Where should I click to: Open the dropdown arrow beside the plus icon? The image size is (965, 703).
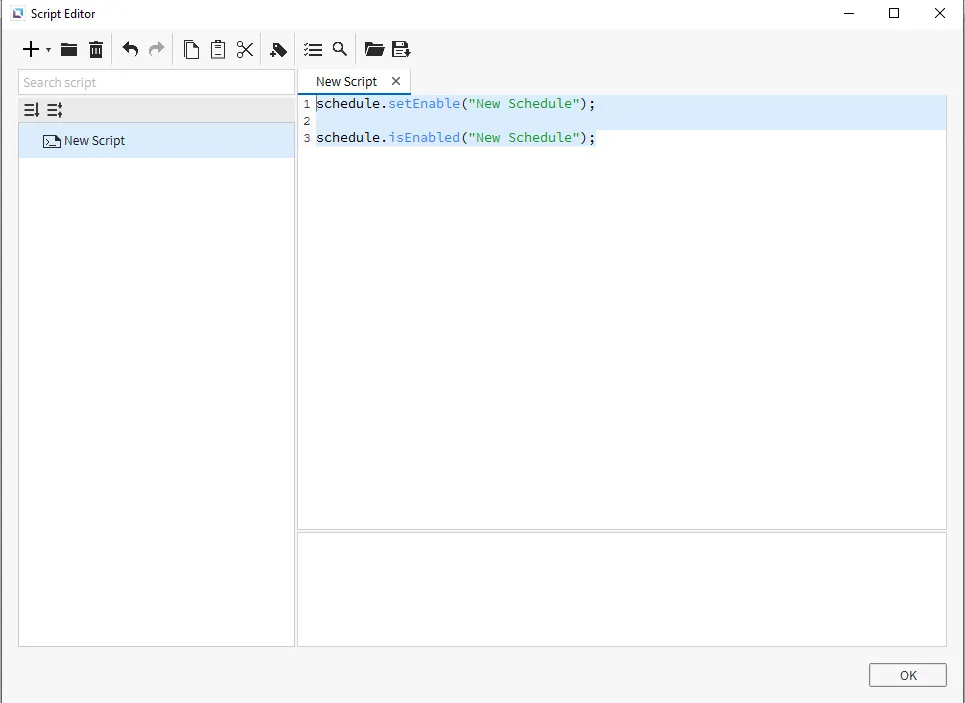point(48,50)
